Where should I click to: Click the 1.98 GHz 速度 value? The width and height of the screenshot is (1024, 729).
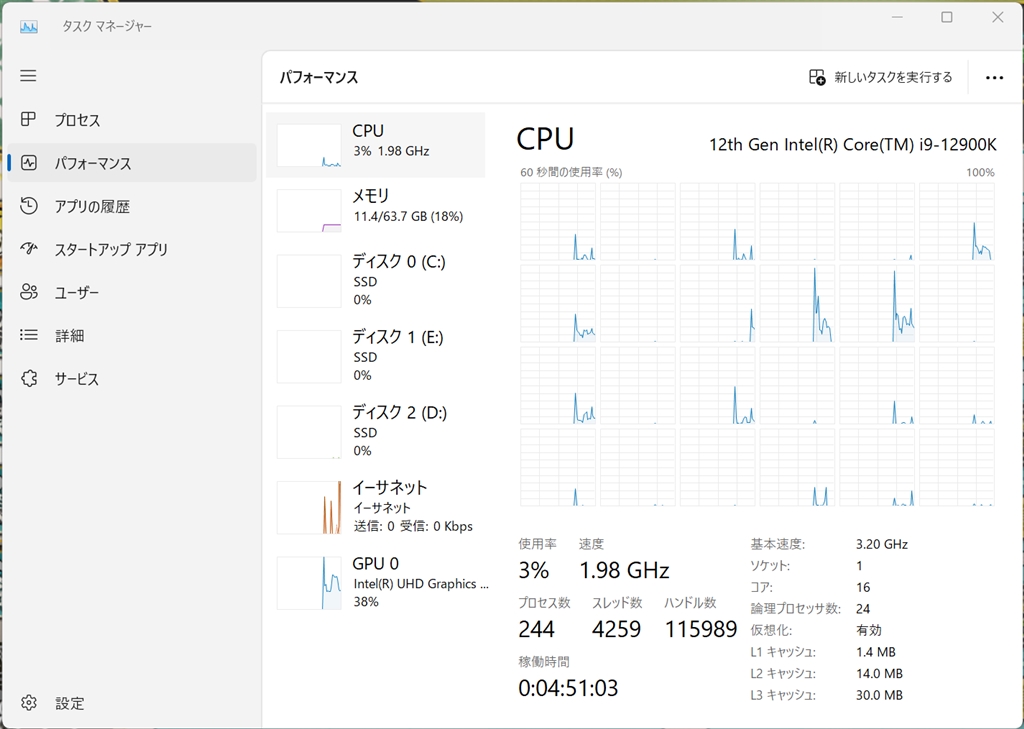click(x=624, y=570)
